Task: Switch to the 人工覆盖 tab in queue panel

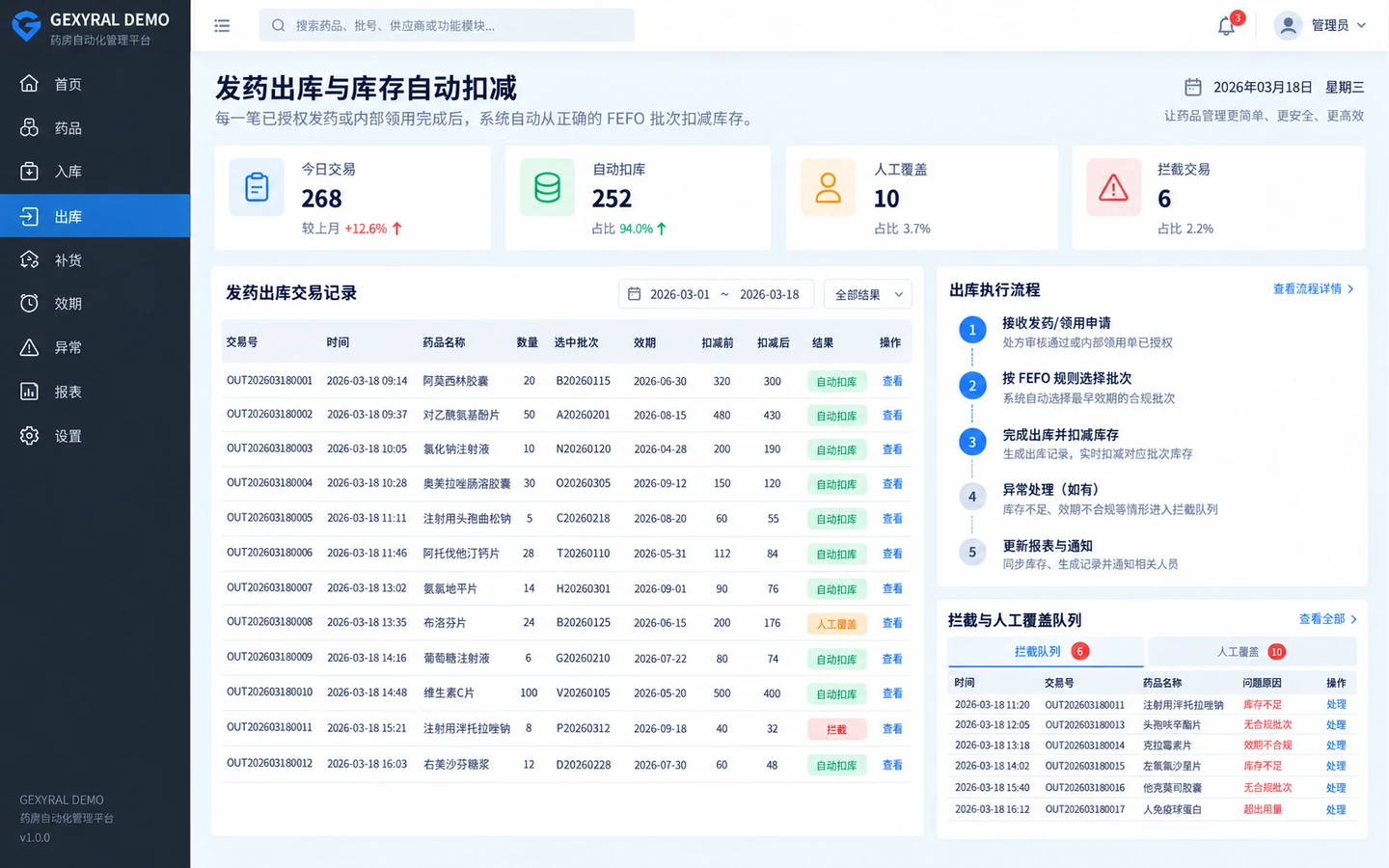Action: click(1252, 652)
